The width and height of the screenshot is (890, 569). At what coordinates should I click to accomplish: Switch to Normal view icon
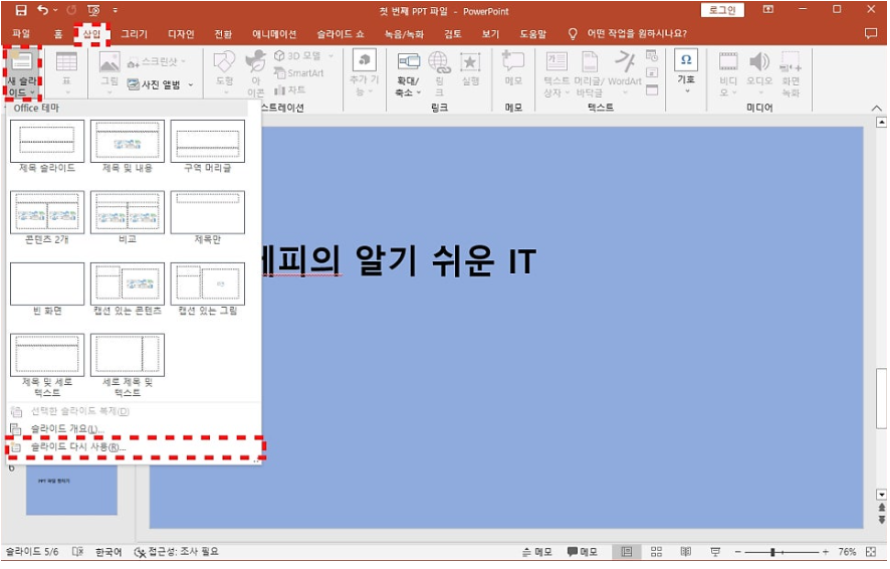coord(627,551)
